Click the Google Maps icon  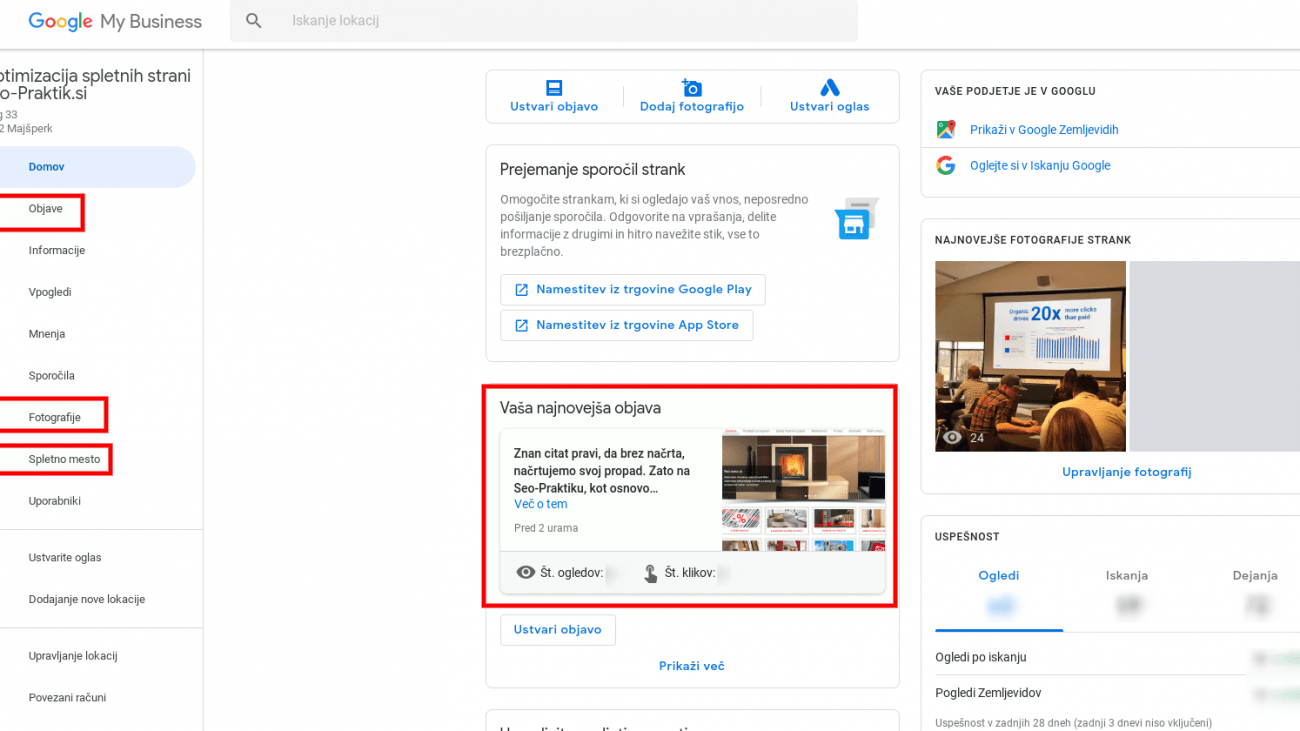click(946, 130)
